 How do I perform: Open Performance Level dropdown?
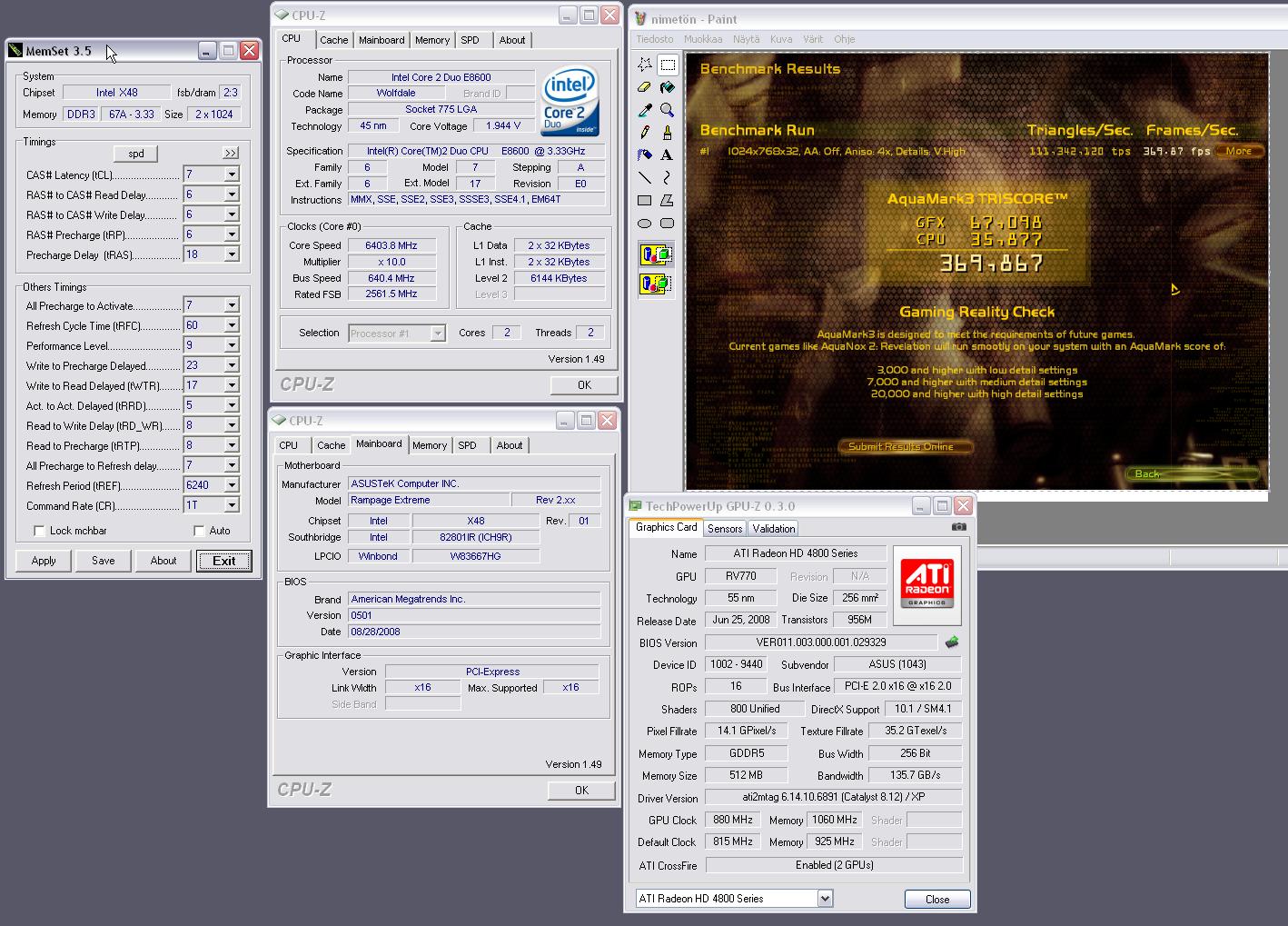(x=232, y=345)
